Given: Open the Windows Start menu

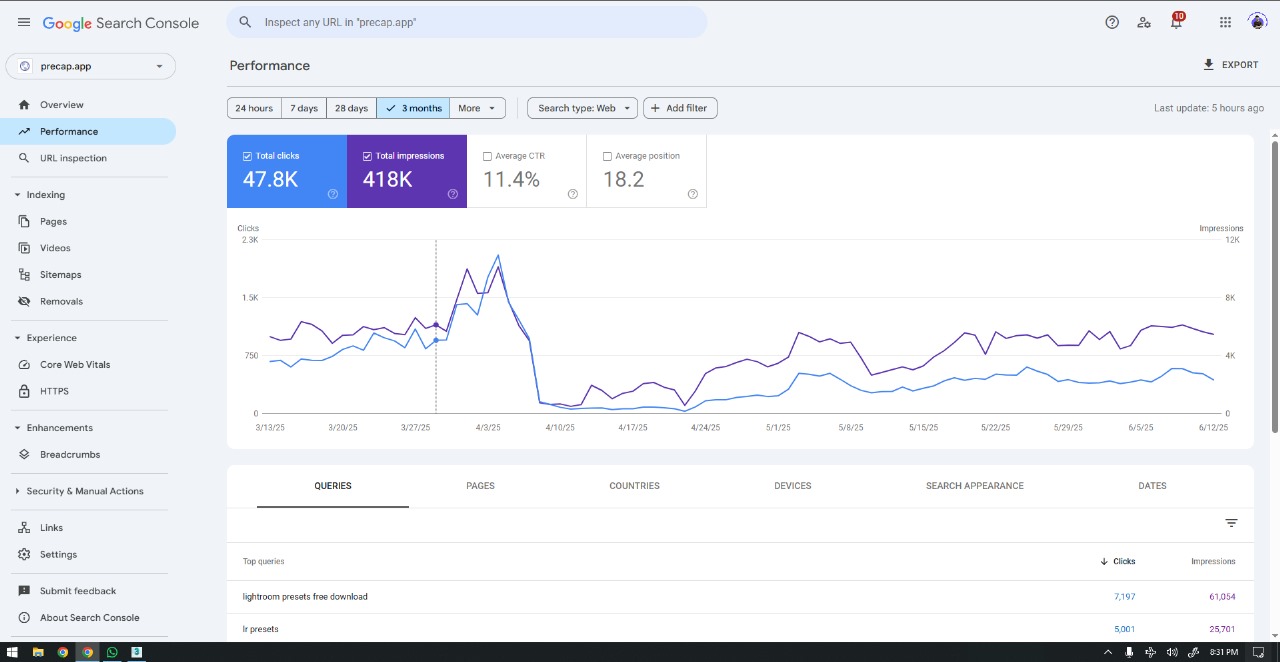Looking at the screenshot, I should click(12, 652).
